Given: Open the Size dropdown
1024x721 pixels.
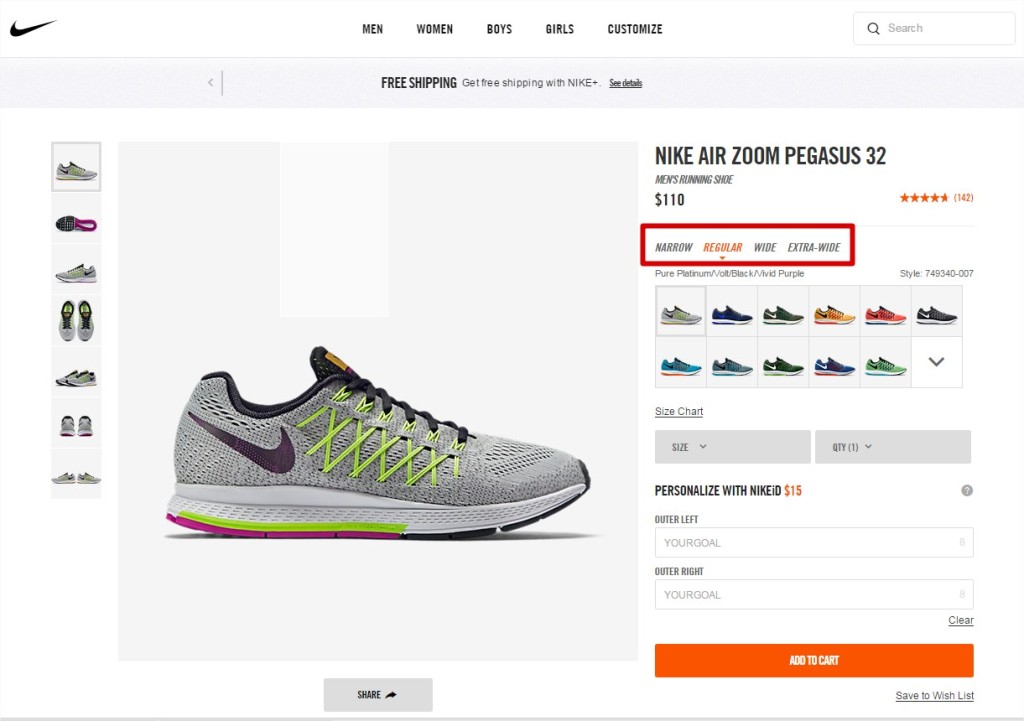Looking at the screenshot, I should (x=732, y=447).
